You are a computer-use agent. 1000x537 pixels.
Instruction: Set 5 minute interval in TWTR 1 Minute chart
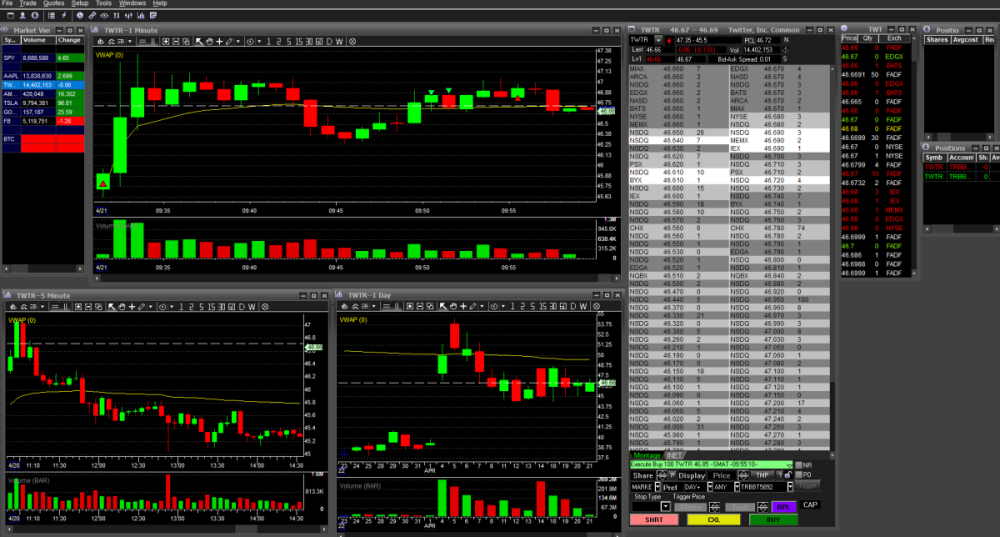(x=289, y=41)
